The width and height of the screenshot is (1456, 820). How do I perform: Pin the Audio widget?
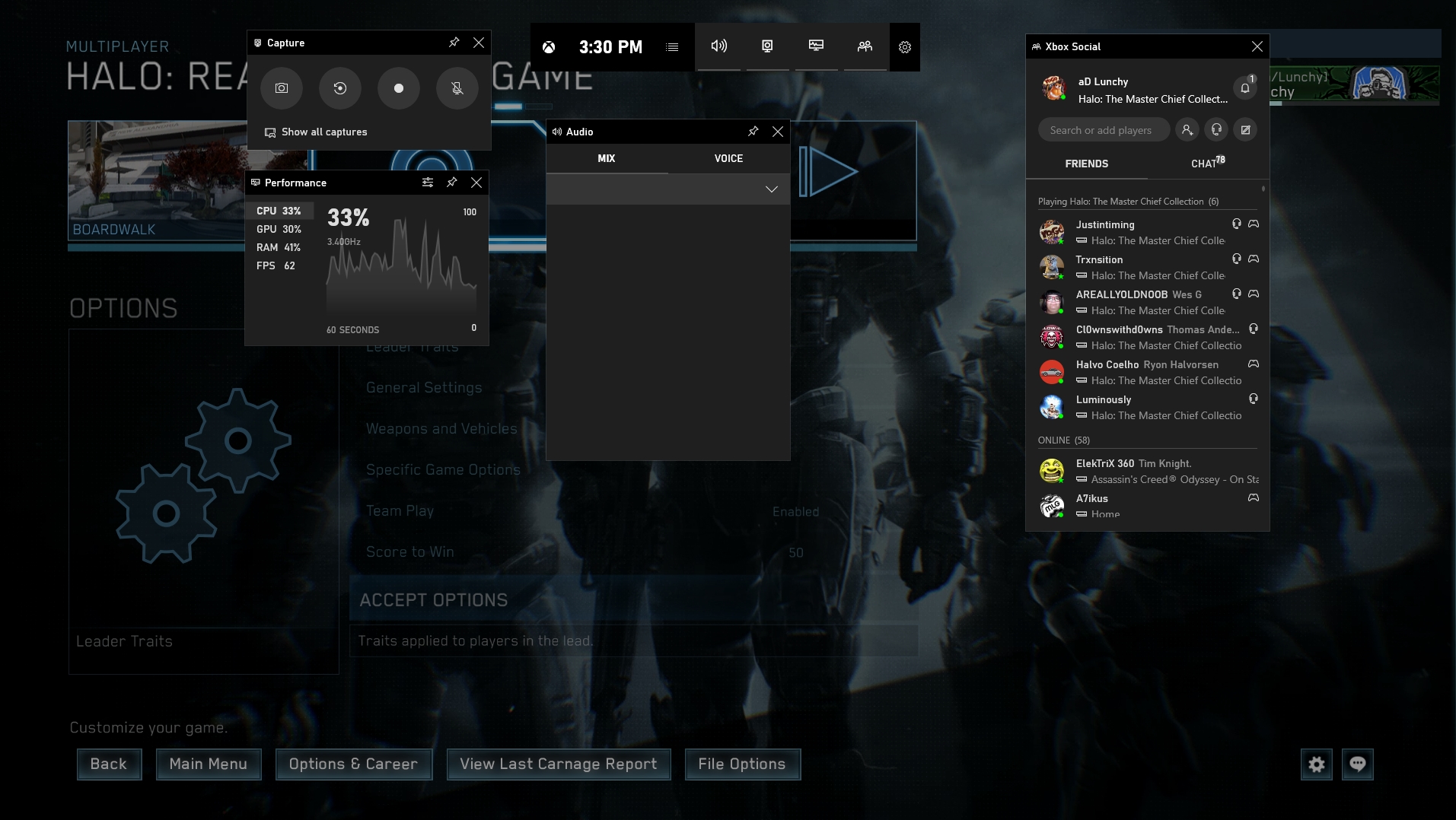(x=753, y=132)
